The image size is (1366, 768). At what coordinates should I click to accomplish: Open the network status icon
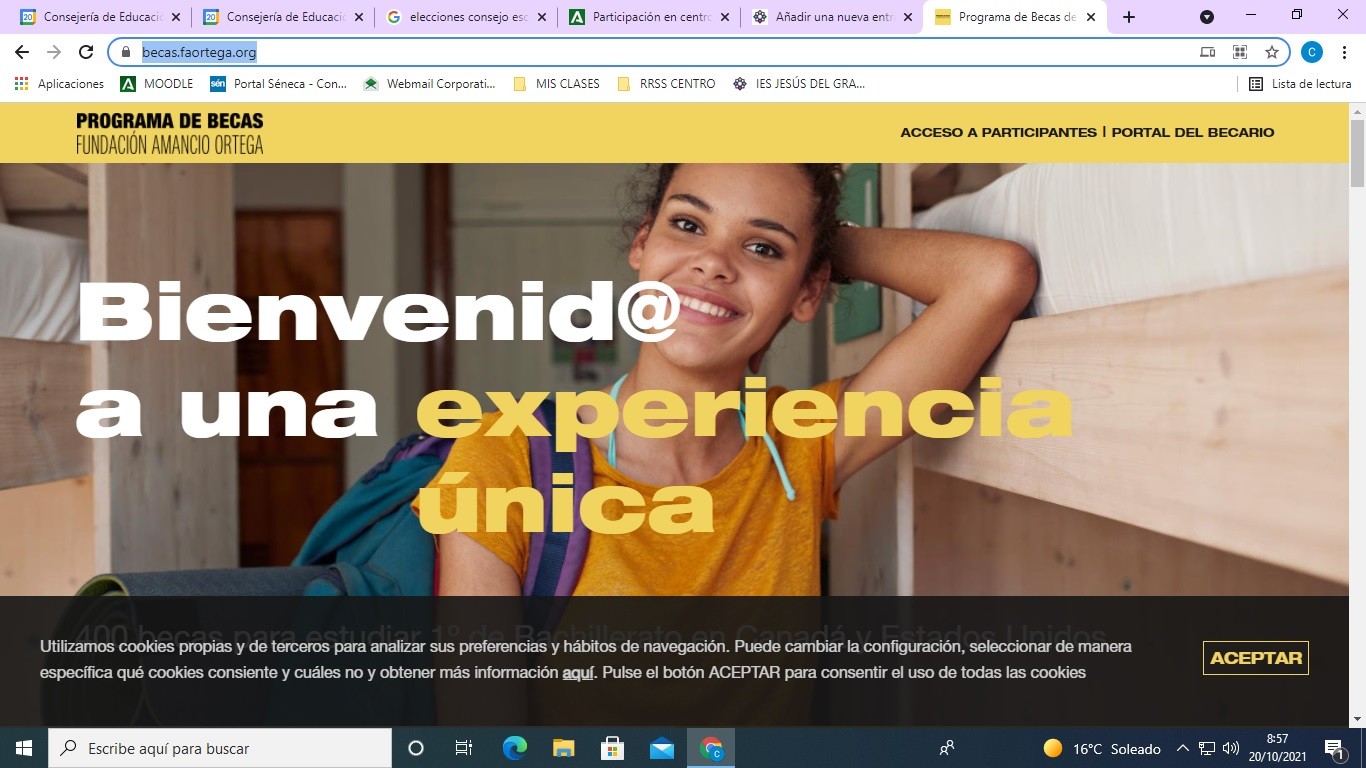click(1207, 748)
